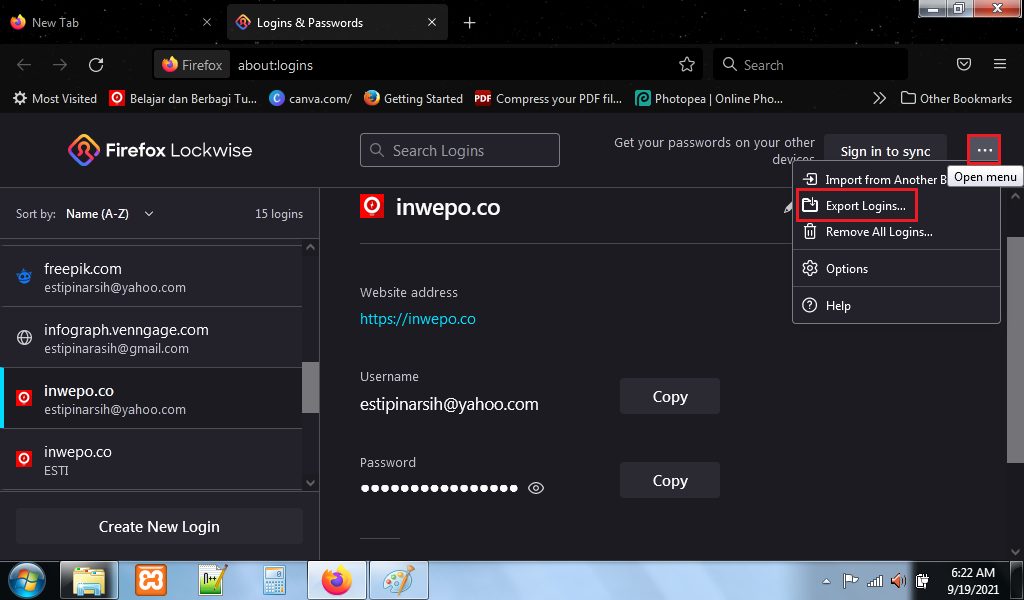Click the Windows Start button
Viewport: 1024px width, 600px height.
pos(26,580)
